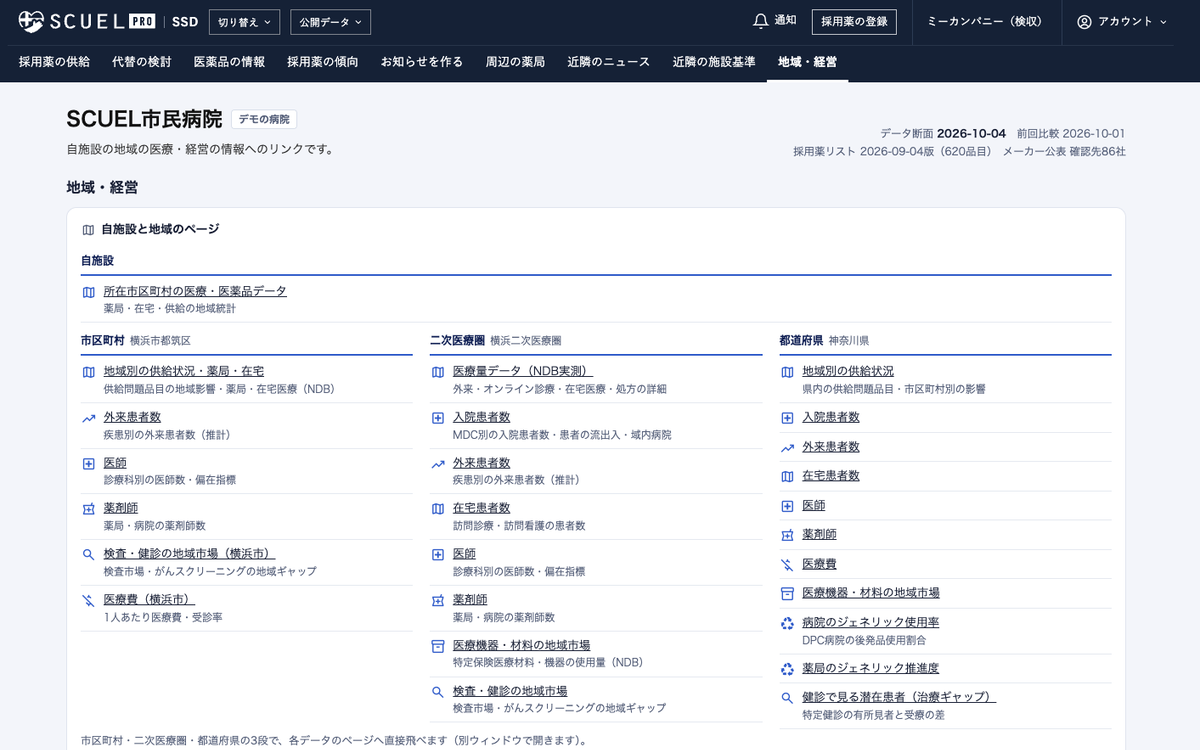Click the 通知 button label

click(x=786, y=21)
